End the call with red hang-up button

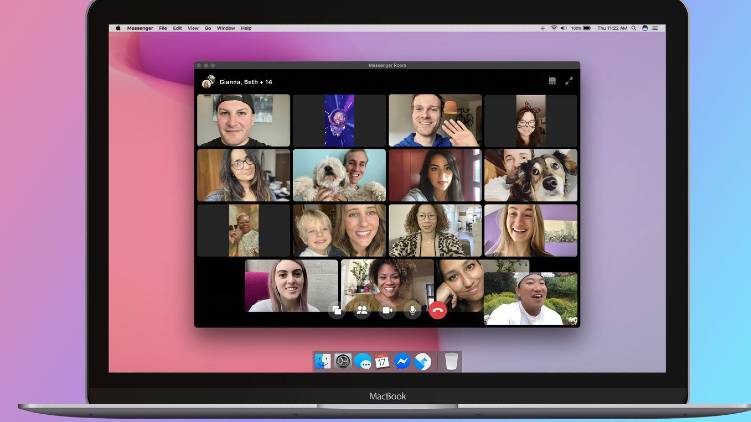[x=438, y=310]
